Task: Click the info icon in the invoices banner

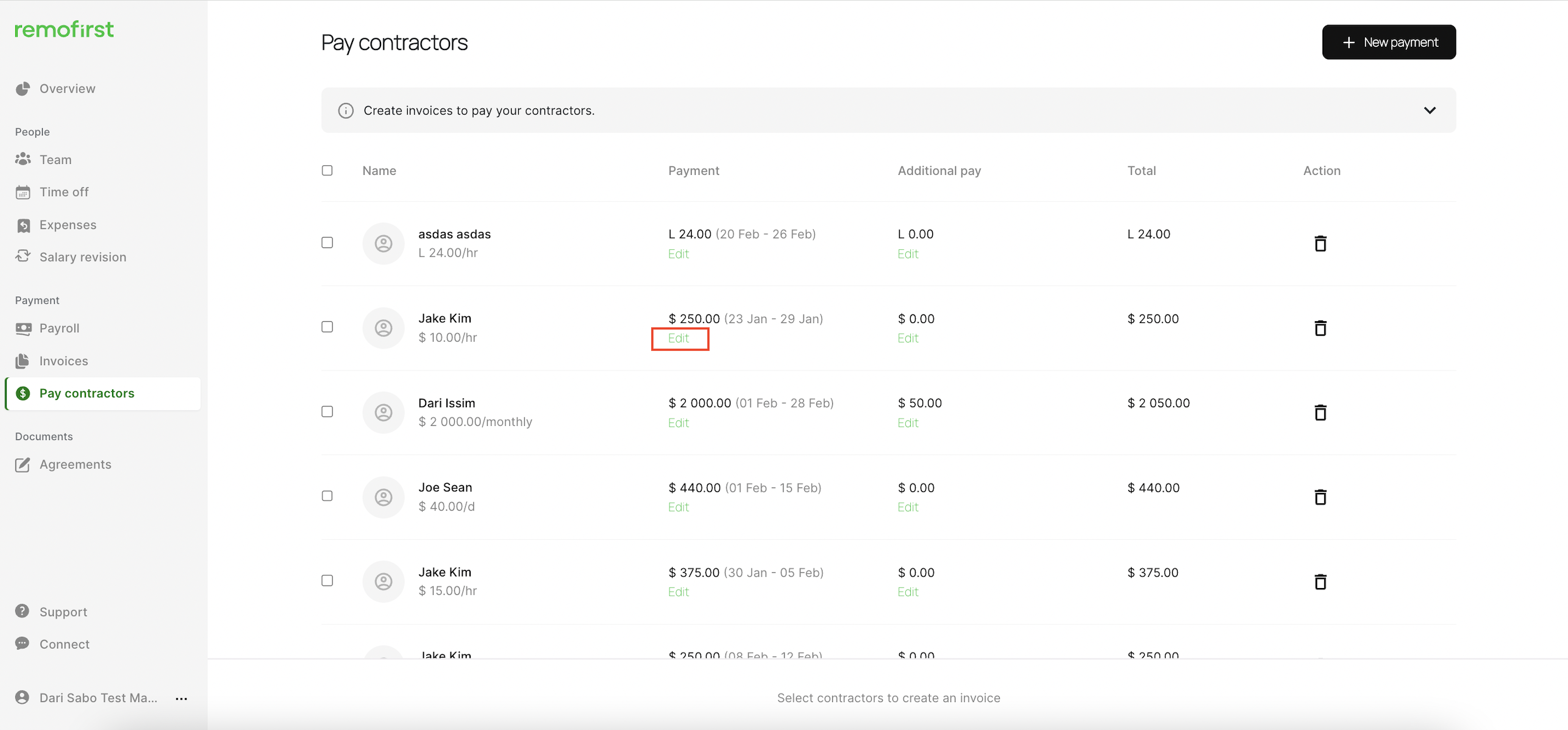Action: [346, 110]
